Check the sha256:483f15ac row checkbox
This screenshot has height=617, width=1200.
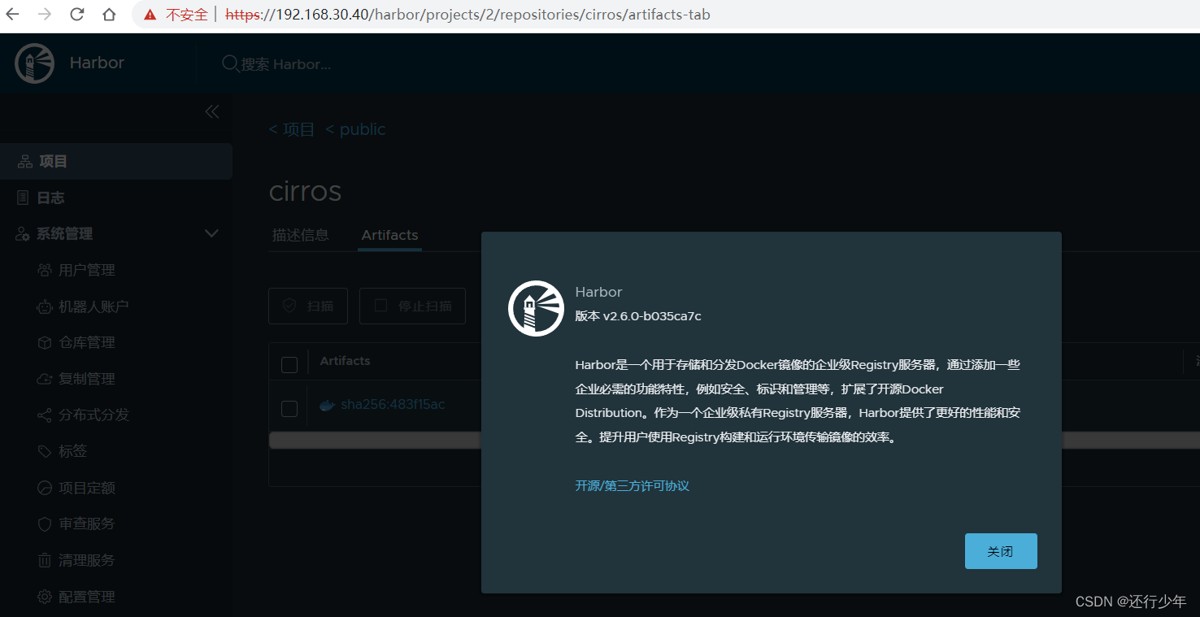click(x=289, y=408)
